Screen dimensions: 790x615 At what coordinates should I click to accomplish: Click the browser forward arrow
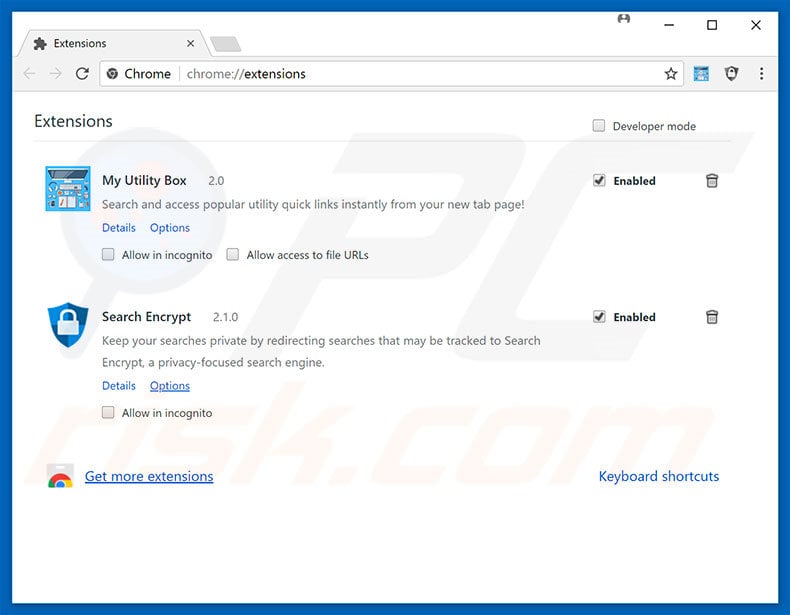pyautogui.click(x=55, y=74)
